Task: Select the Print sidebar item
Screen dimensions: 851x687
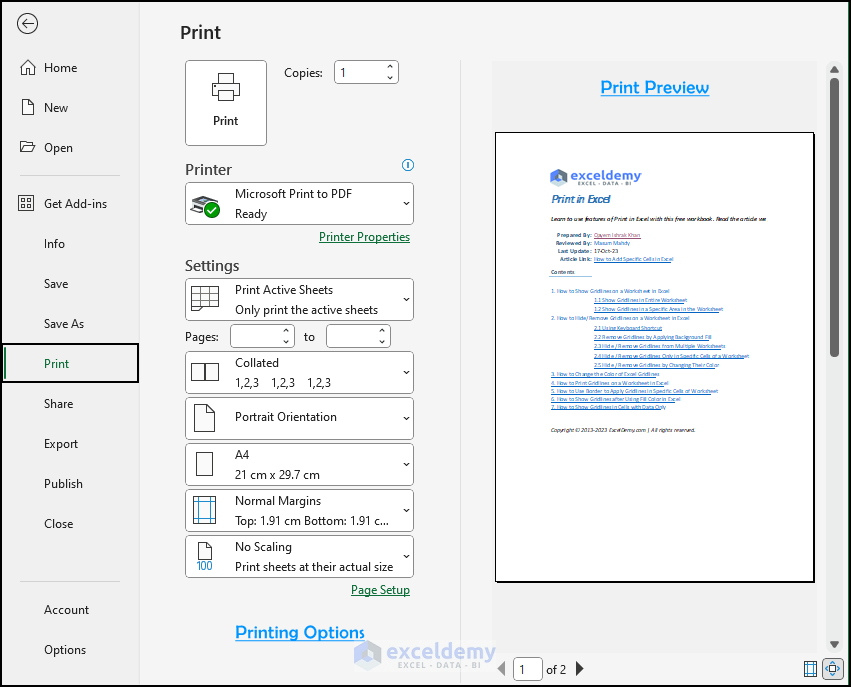Action: 71,363
